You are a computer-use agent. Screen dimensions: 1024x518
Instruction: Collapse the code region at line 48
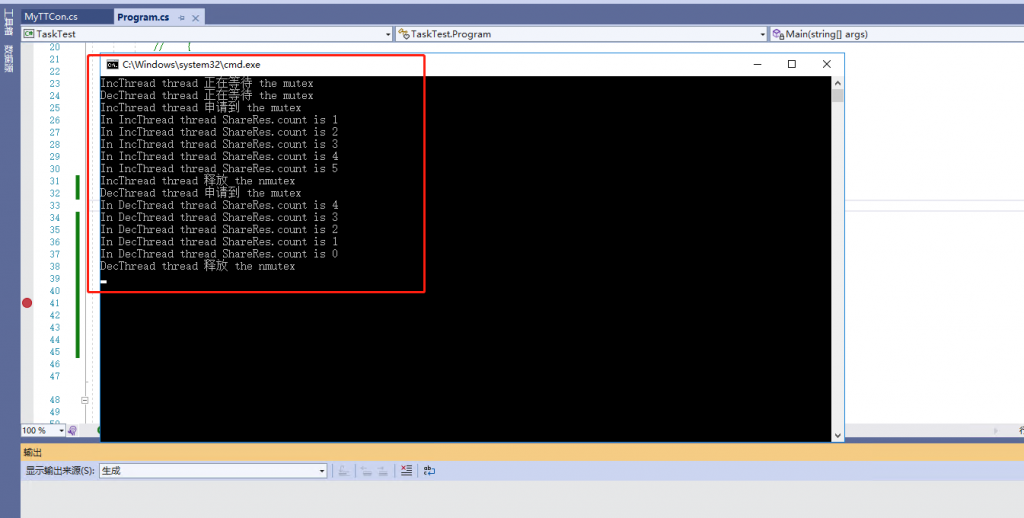85,400
